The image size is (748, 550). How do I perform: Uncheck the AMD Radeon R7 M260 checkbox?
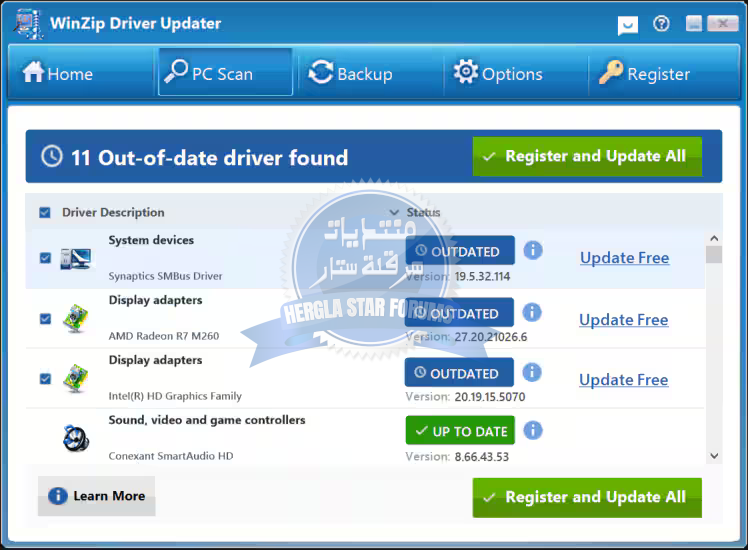click(45, 319)
